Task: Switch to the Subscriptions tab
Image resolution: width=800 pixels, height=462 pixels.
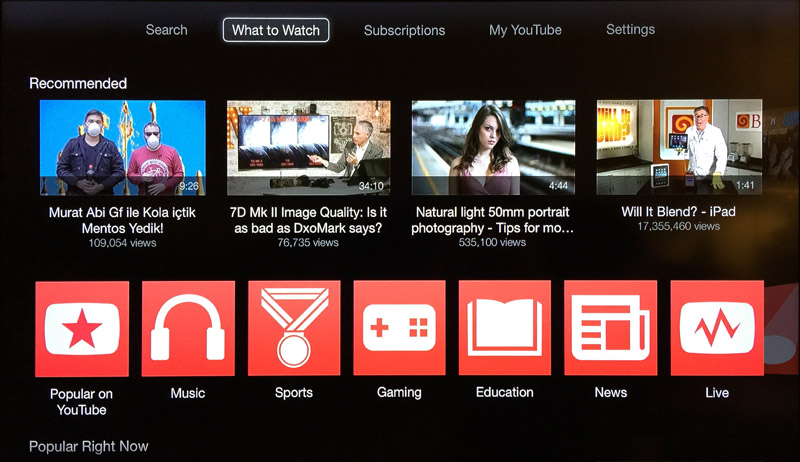Action: pyautogui.click(x=405, y=31)
